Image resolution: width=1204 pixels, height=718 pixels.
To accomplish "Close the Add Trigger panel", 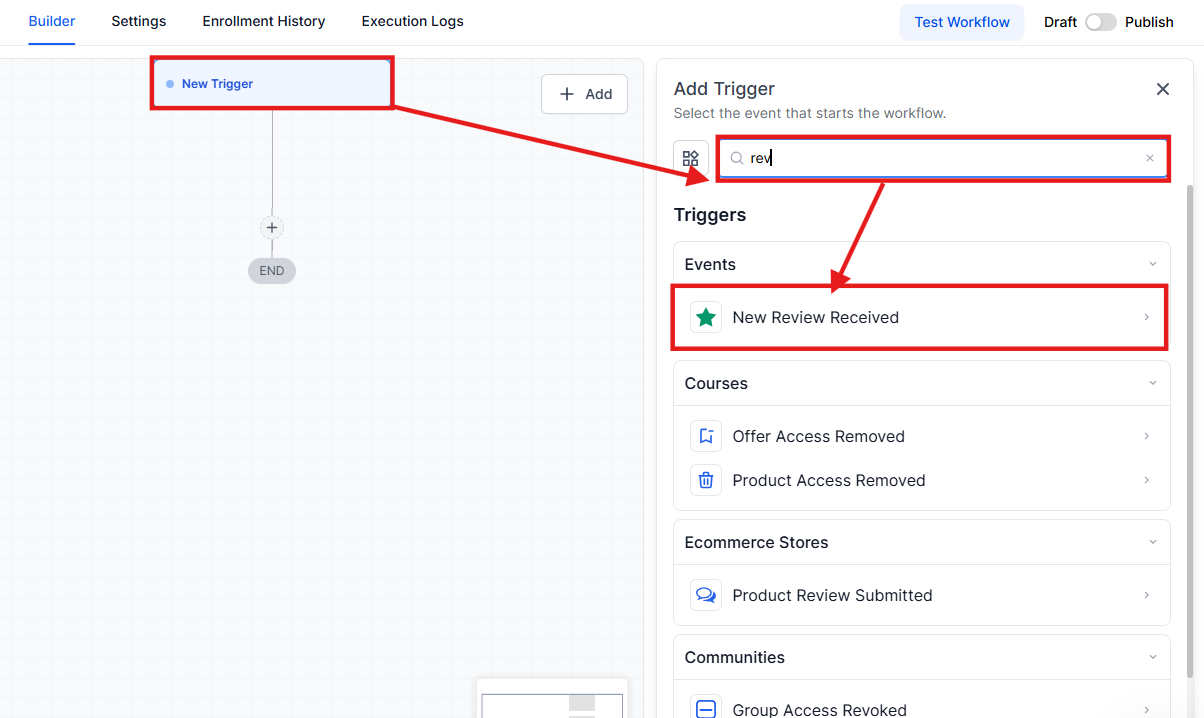I will point(1162,89).
